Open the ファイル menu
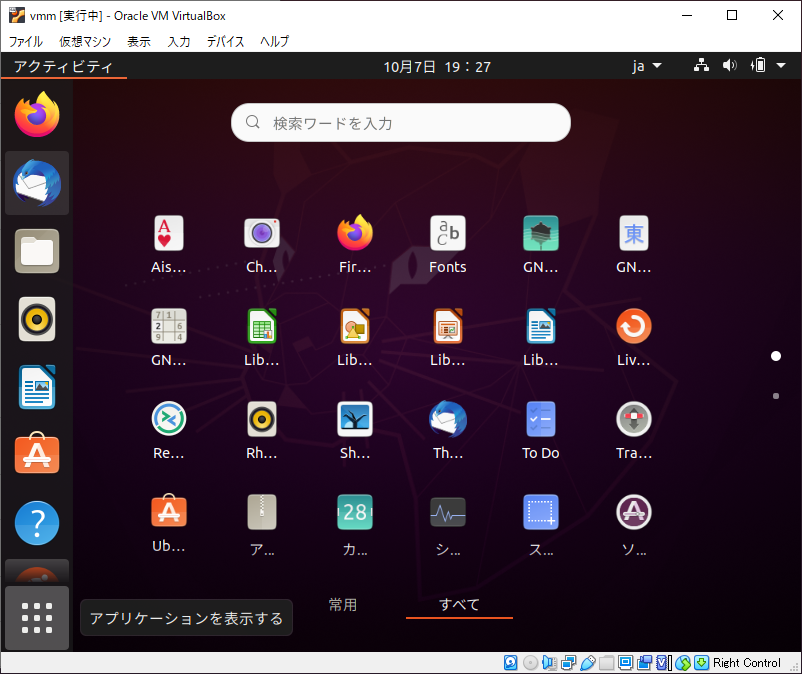The image size is (802, 674). (26, 41)
